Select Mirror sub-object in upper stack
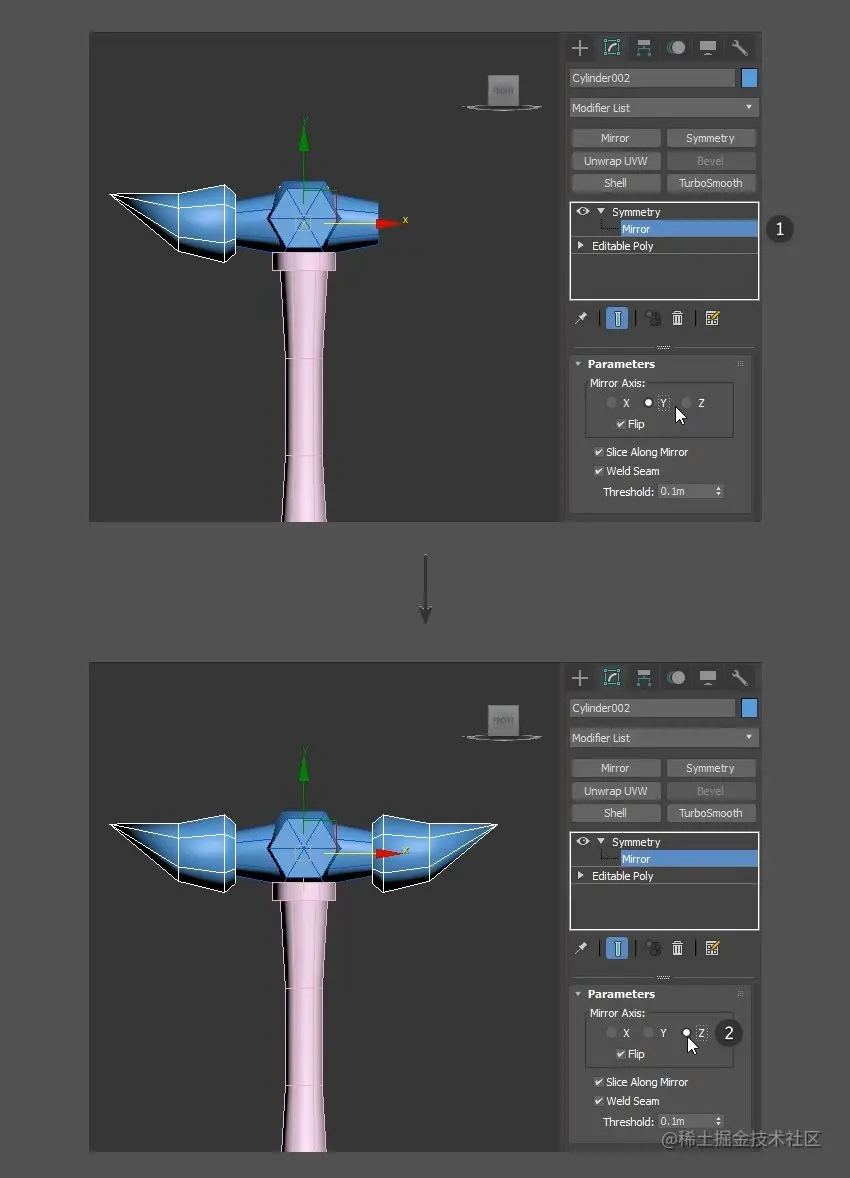The width and height of the screenshot is (850, 1178). click(688, 228)
